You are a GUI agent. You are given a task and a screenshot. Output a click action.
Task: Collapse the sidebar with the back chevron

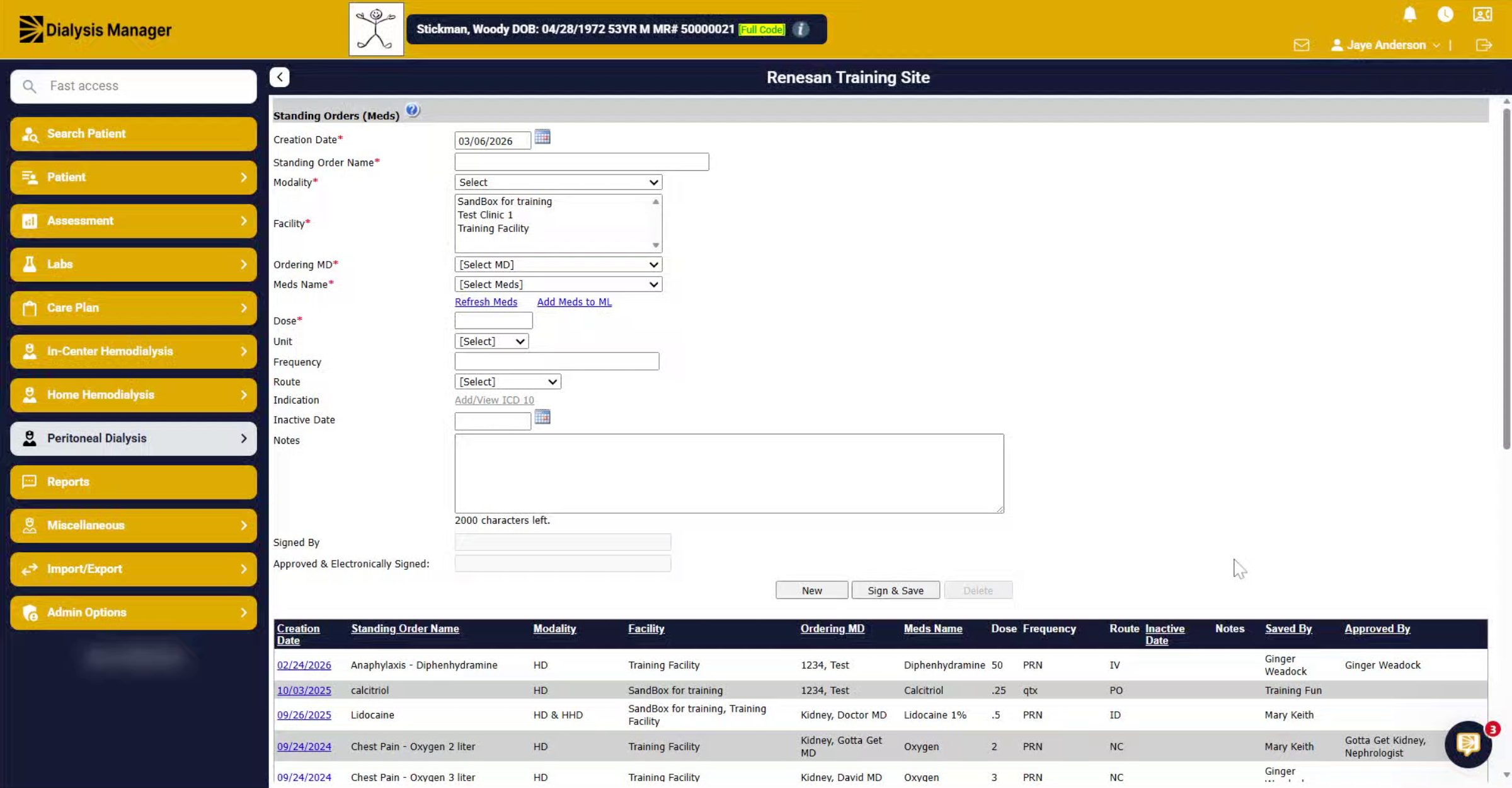pyautogui.click(x=280, y=77)
